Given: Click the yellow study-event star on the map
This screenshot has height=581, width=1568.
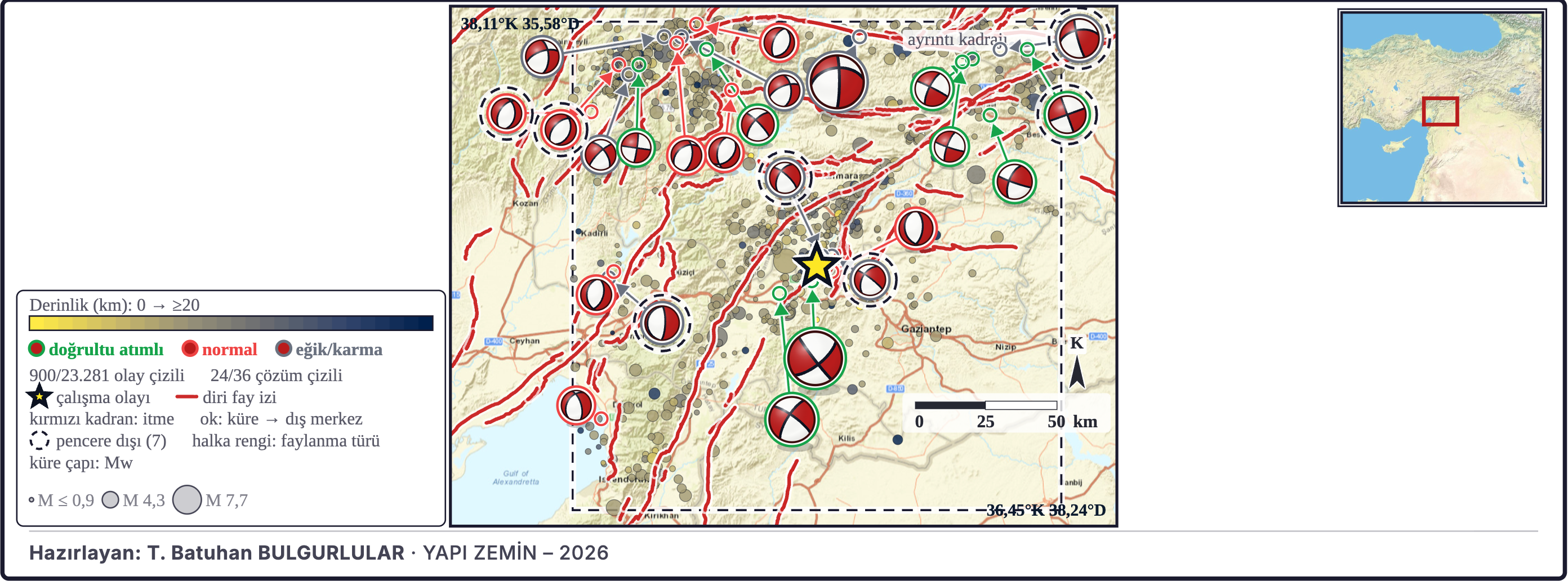Looking at the screenshot, I should 816,266.
